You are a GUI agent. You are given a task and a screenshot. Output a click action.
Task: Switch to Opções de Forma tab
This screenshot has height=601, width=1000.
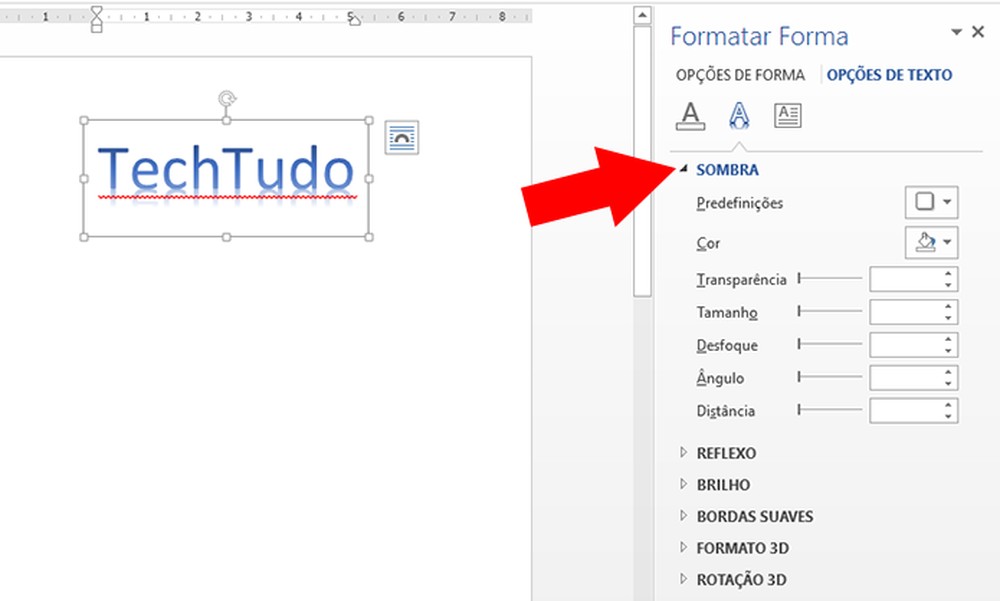(x=740, y=75)
